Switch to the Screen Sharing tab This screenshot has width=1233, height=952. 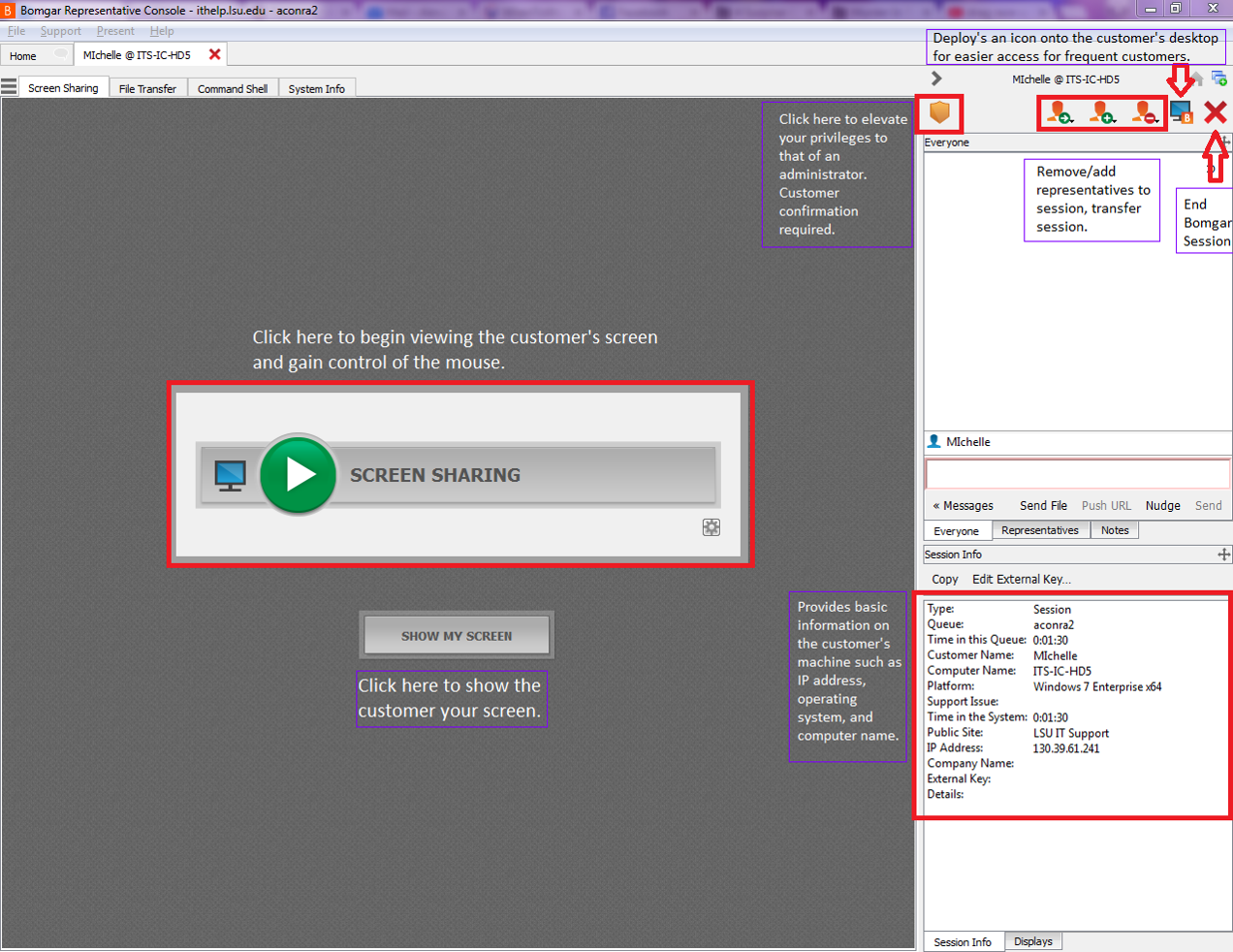(63, 88)
